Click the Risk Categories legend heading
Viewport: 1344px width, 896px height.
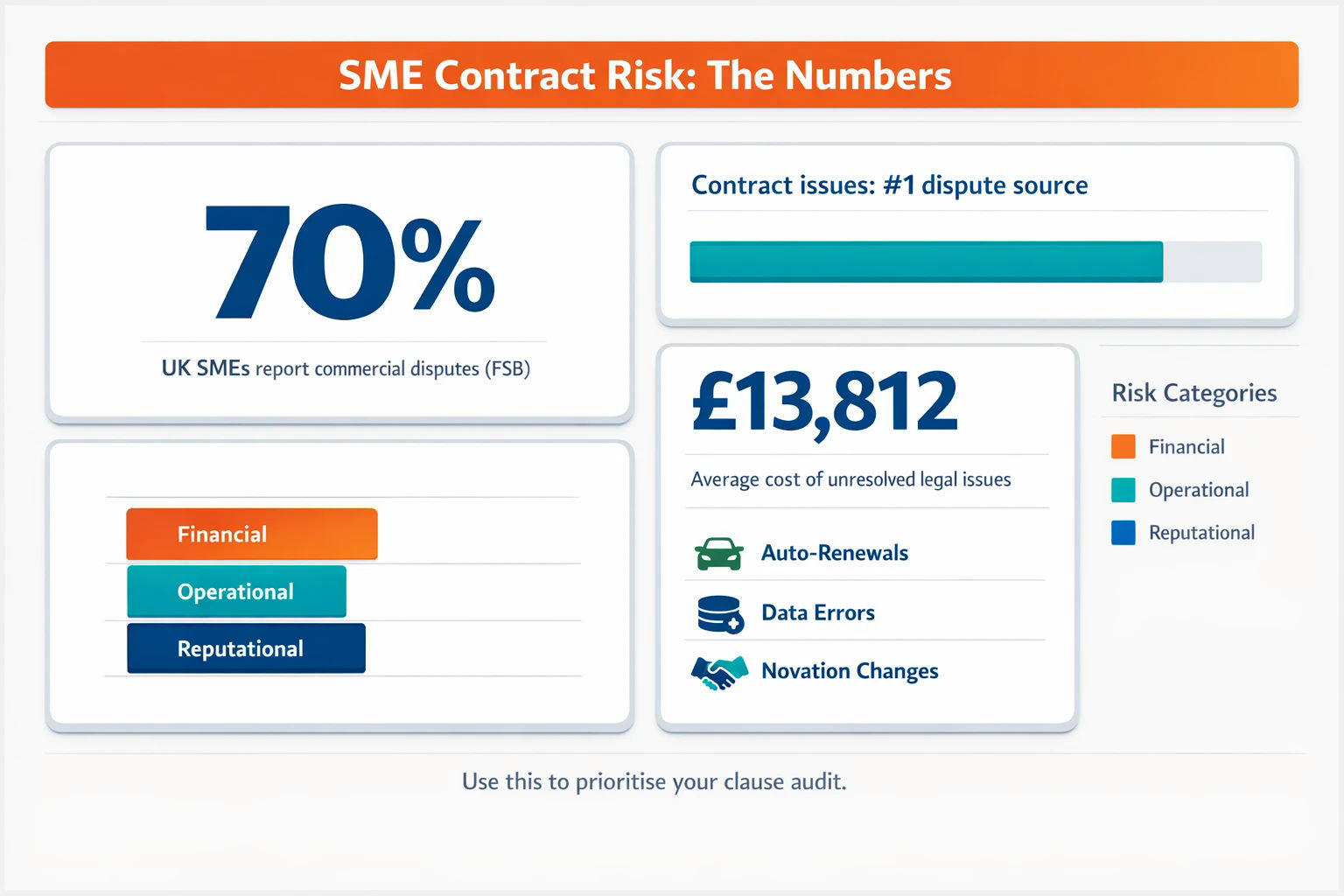(x=1194, y=393)
